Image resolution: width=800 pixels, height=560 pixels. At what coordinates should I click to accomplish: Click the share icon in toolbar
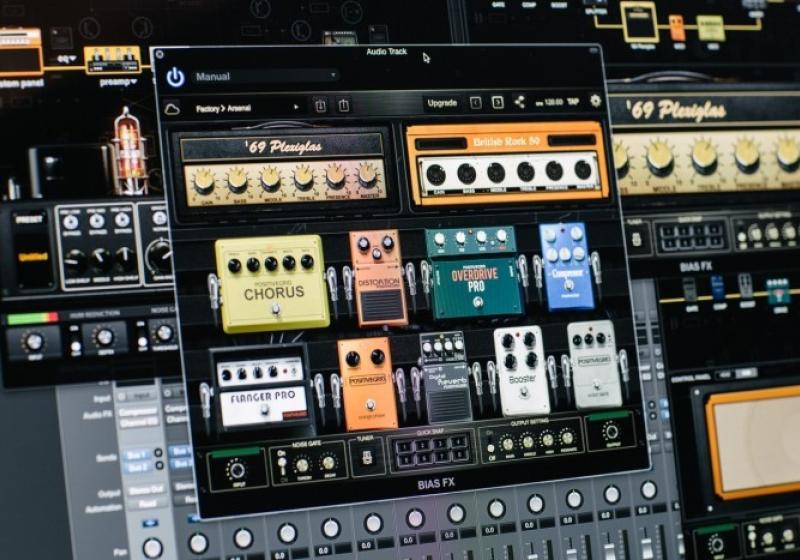(x=519, y=102)
